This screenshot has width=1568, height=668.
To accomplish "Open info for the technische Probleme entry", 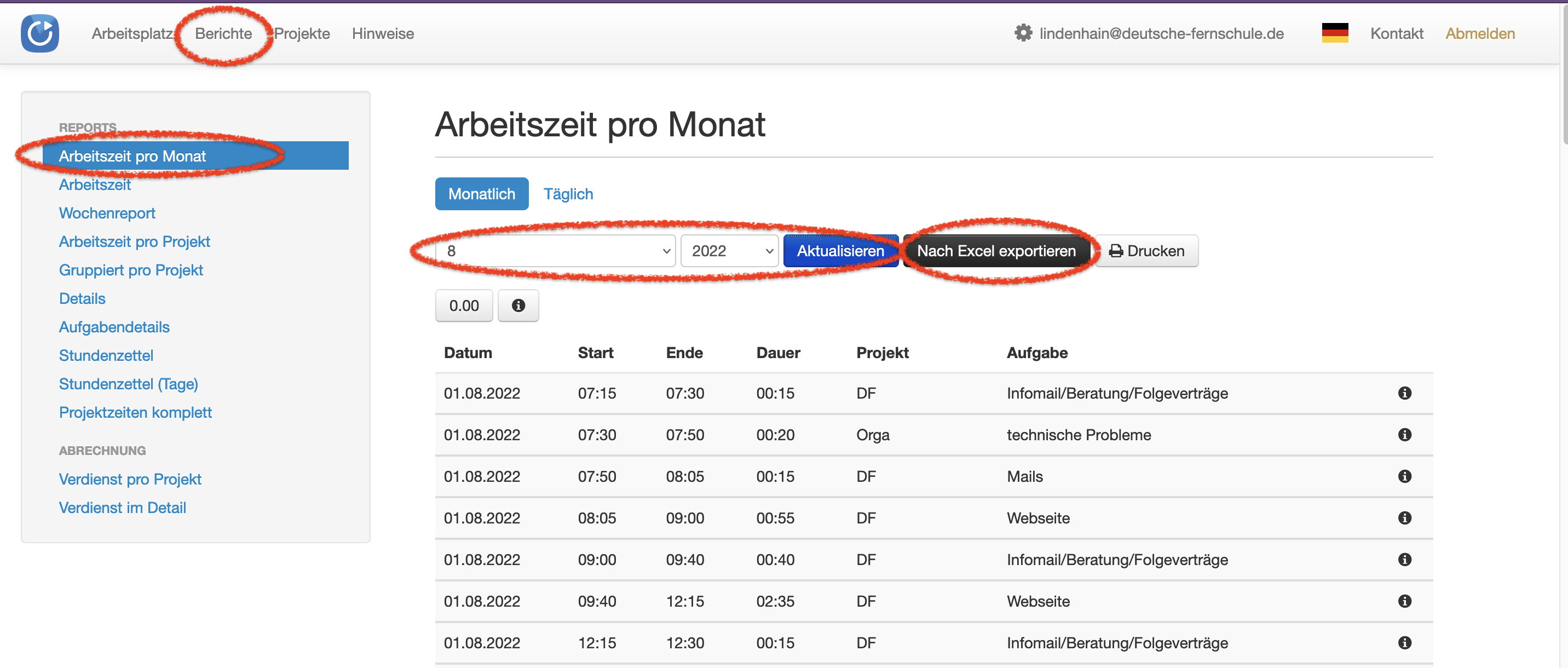I will (x=1404, y=435).
